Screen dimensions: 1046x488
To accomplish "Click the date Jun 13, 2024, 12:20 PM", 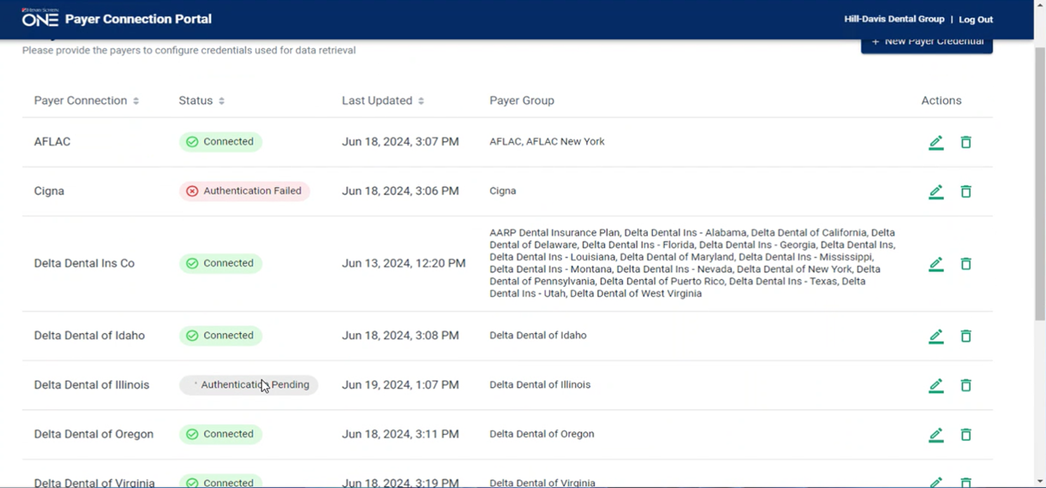I will [404, 263].
